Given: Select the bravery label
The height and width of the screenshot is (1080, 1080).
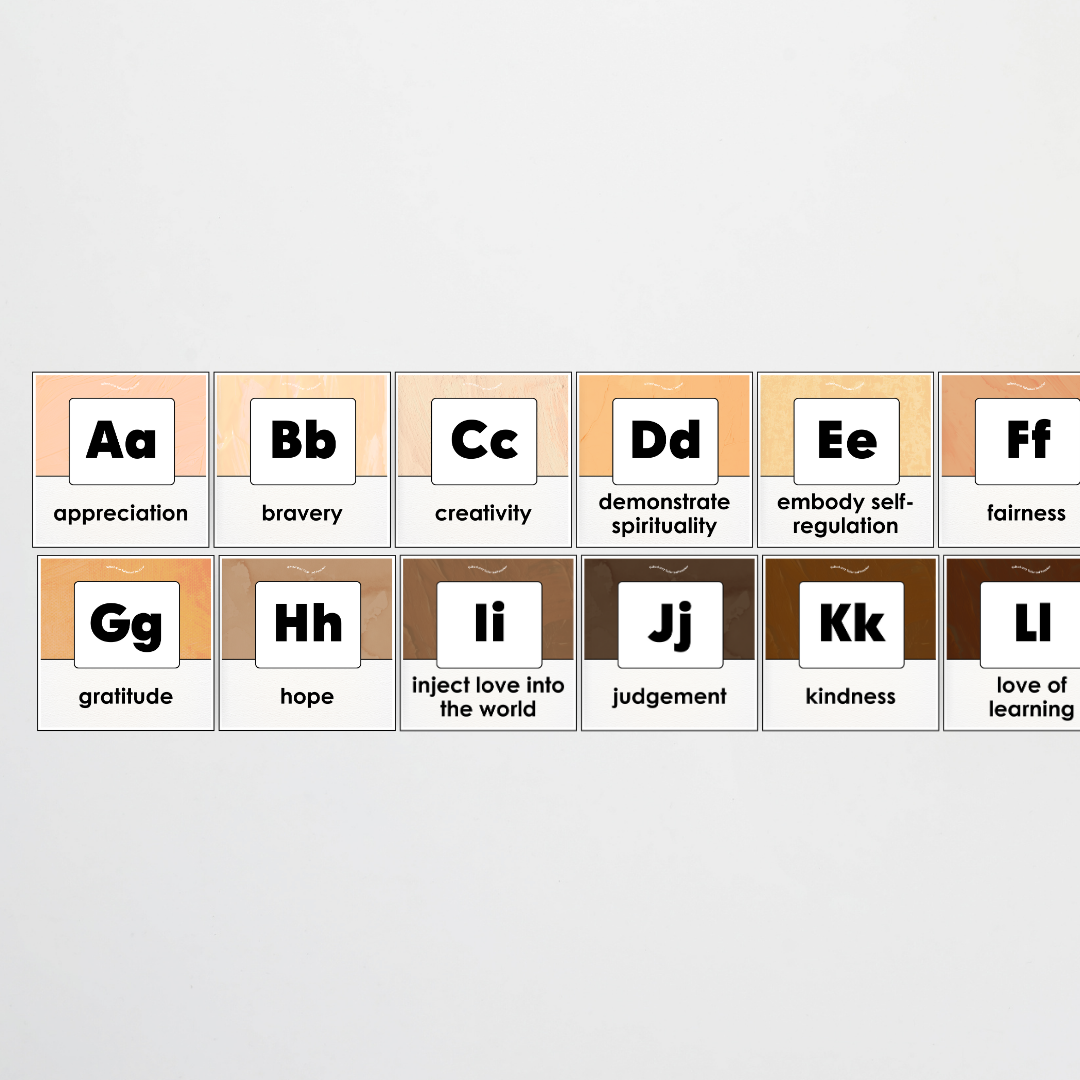Looking at the screenshot, I should point(302,513).
